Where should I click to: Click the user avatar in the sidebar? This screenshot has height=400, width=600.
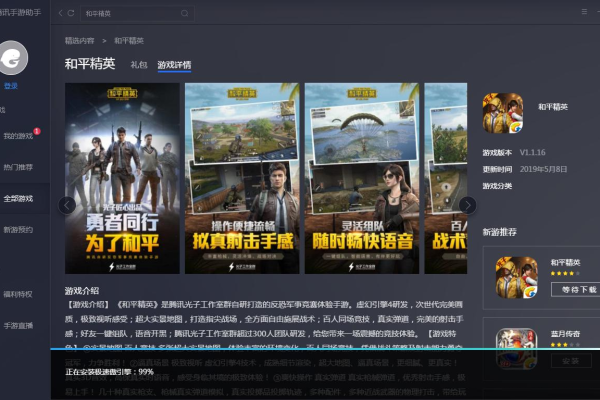click(x=13, y=58)
